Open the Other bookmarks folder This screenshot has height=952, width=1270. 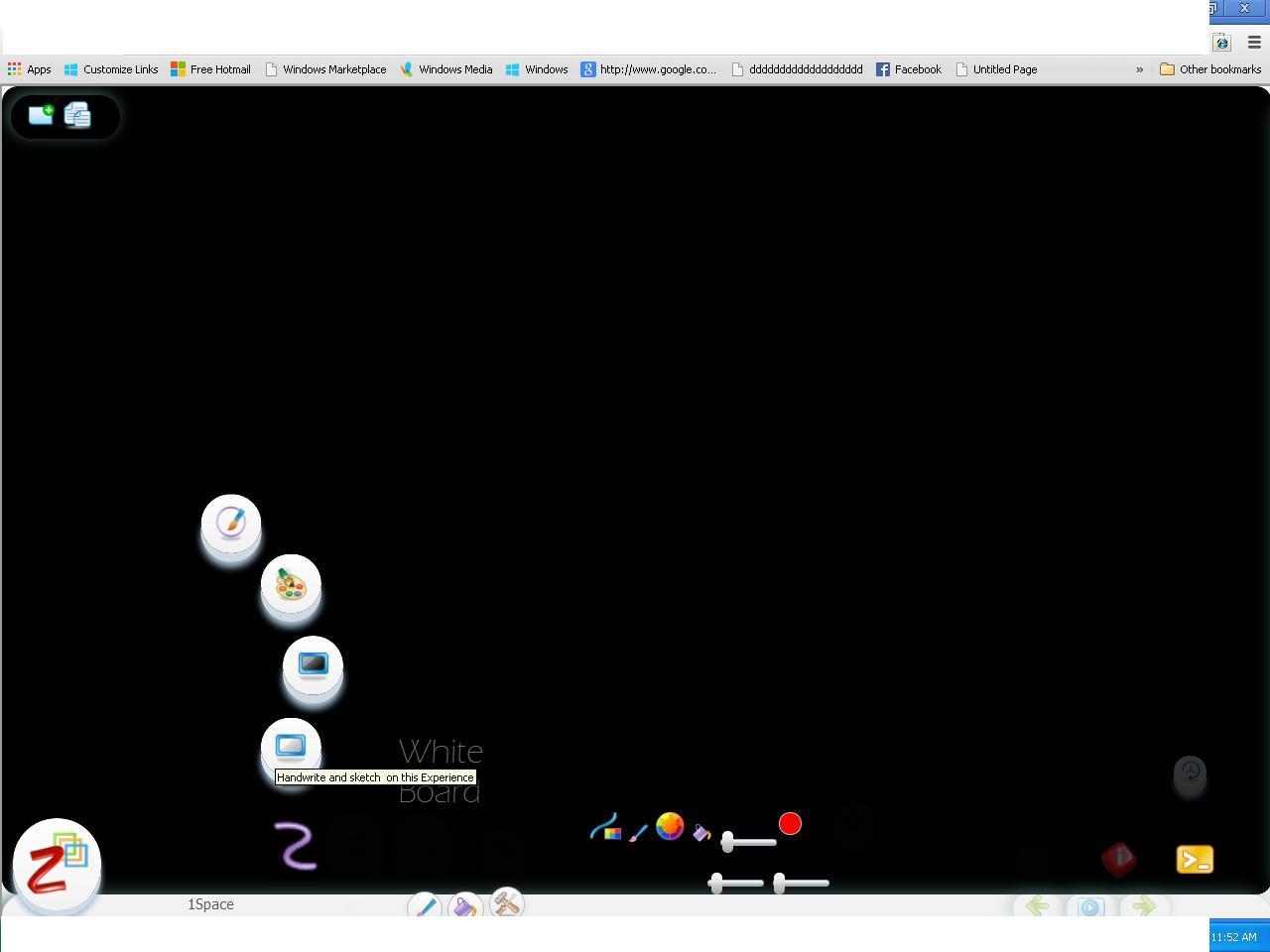(1210, 69)
